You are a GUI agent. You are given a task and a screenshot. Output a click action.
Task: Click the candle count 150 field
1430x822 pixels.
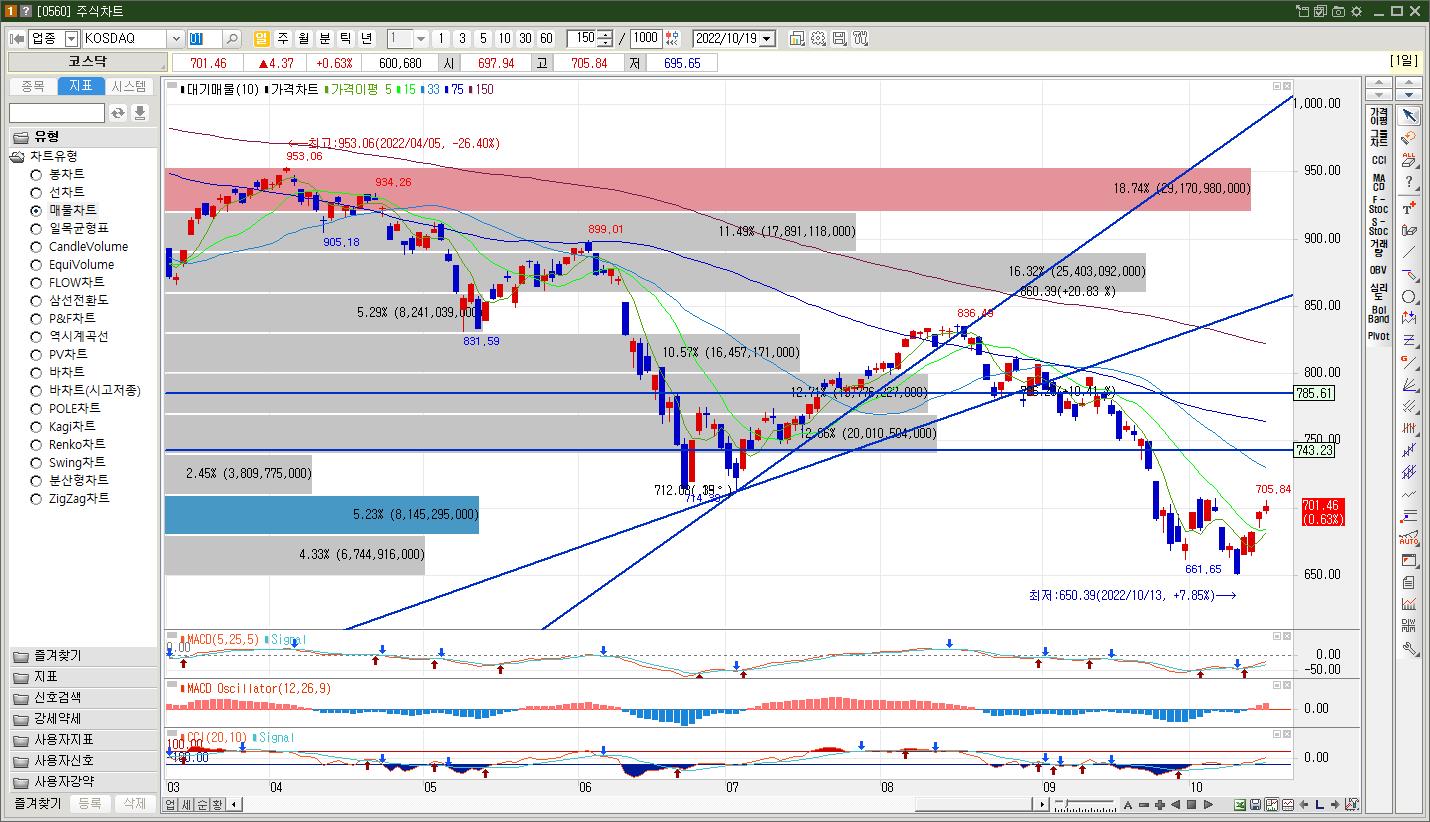(x=582, y=39)
